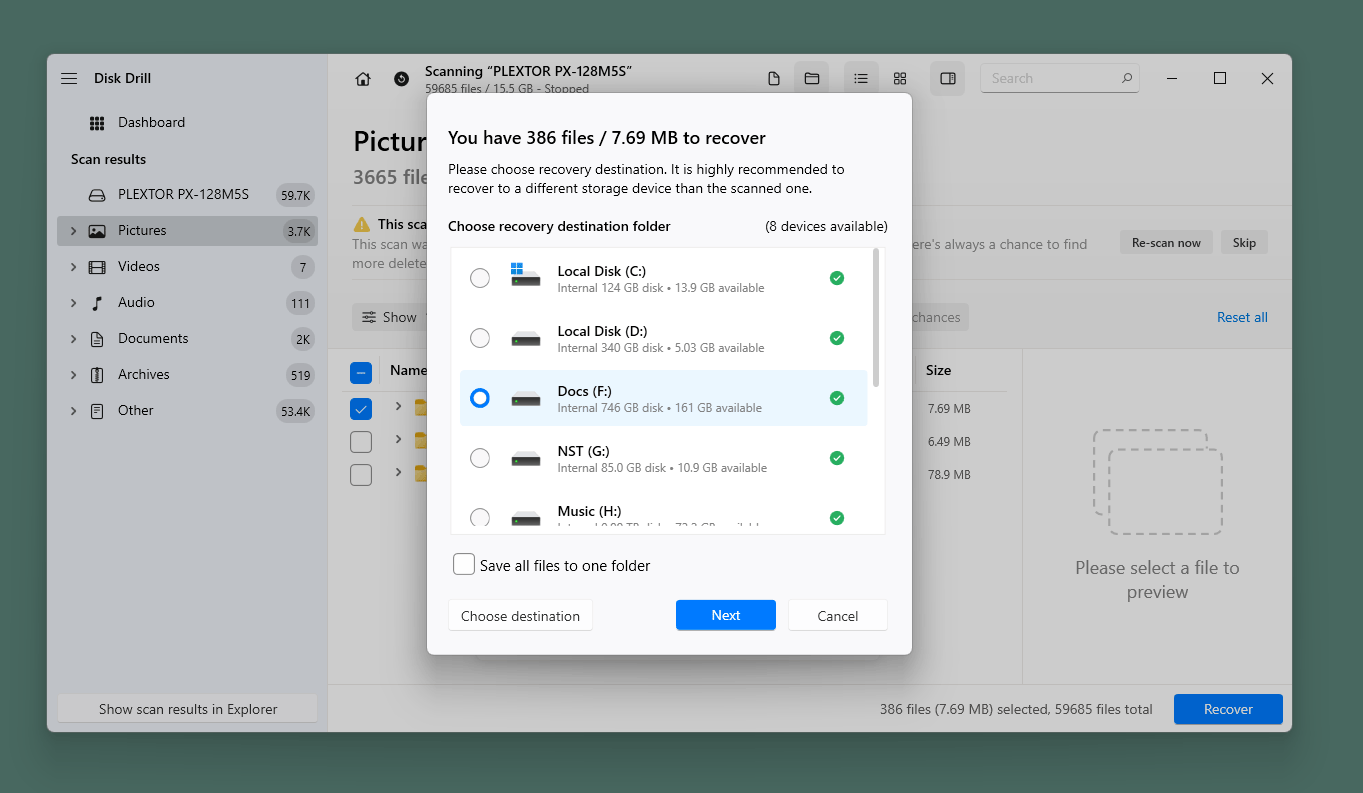Click green checkmark for NST (G:)
The width and height of the screenshot is (1363, 793).
(x=837, y=458)
